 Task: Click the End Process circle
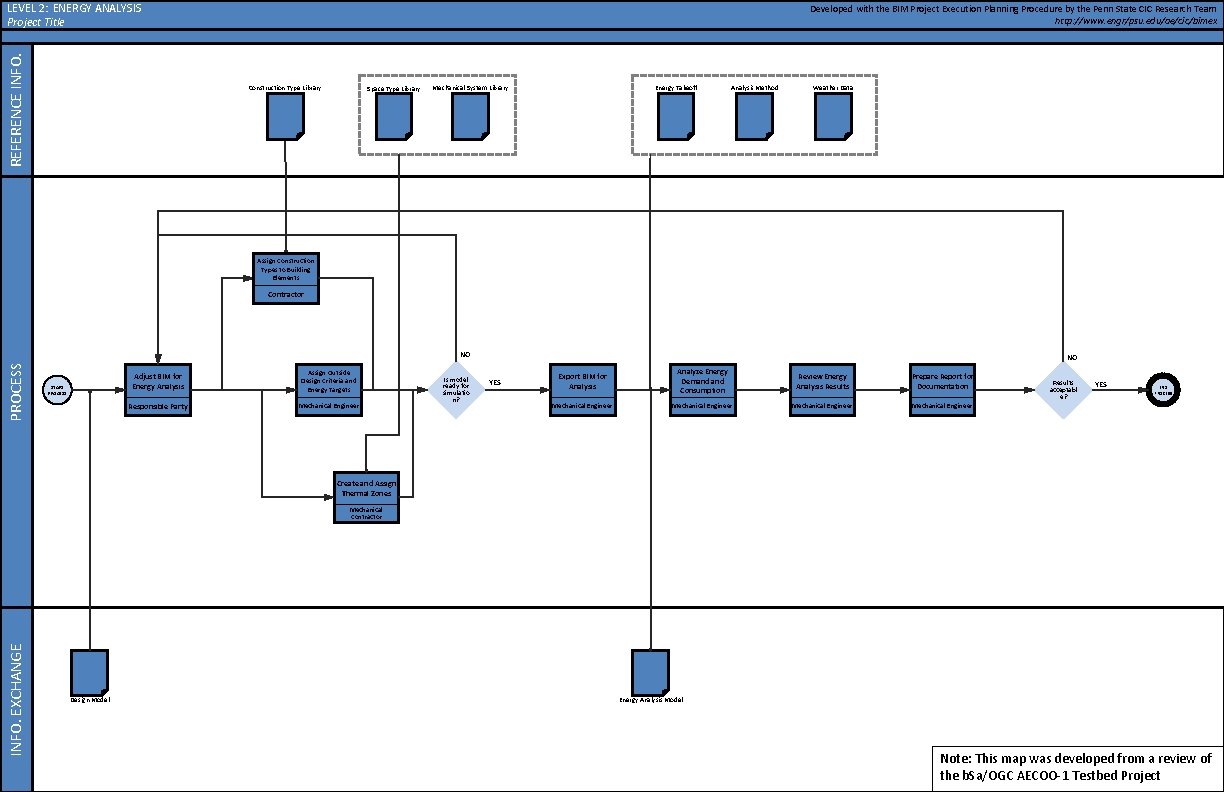[x=1165, y=389]
